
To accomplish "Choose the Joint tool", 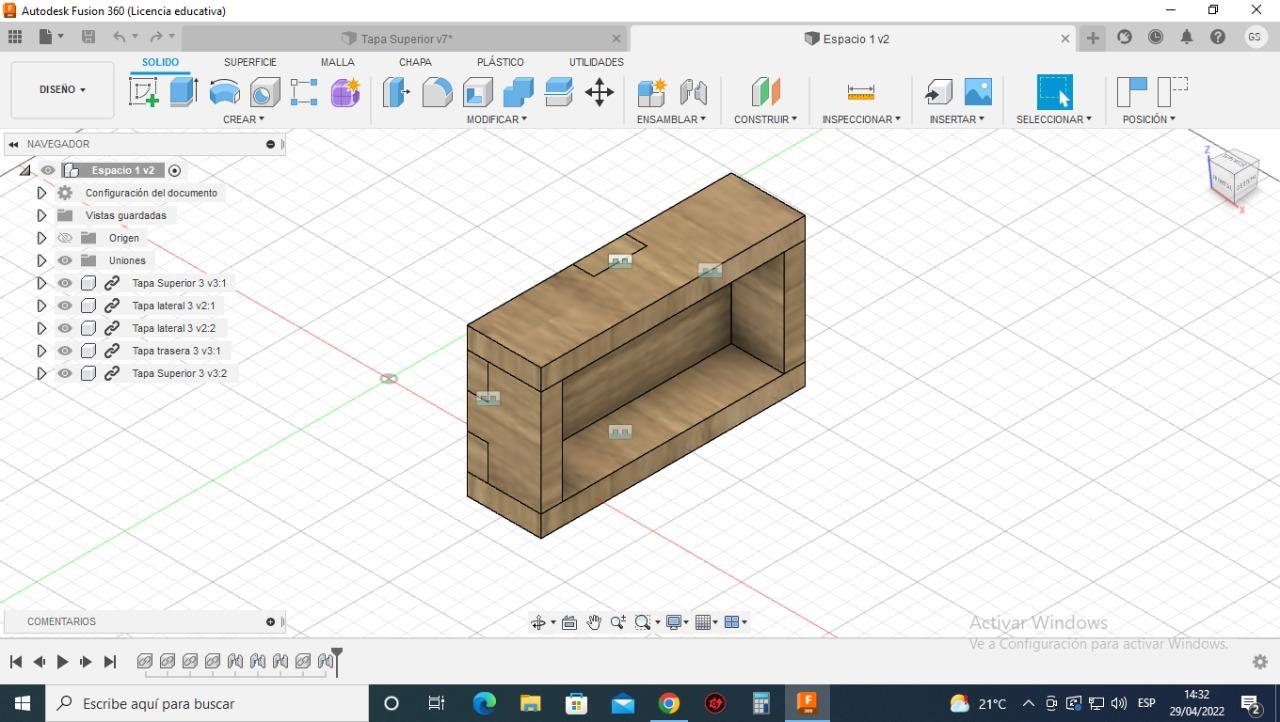I will pyautogui.click(x=693, y=92).
